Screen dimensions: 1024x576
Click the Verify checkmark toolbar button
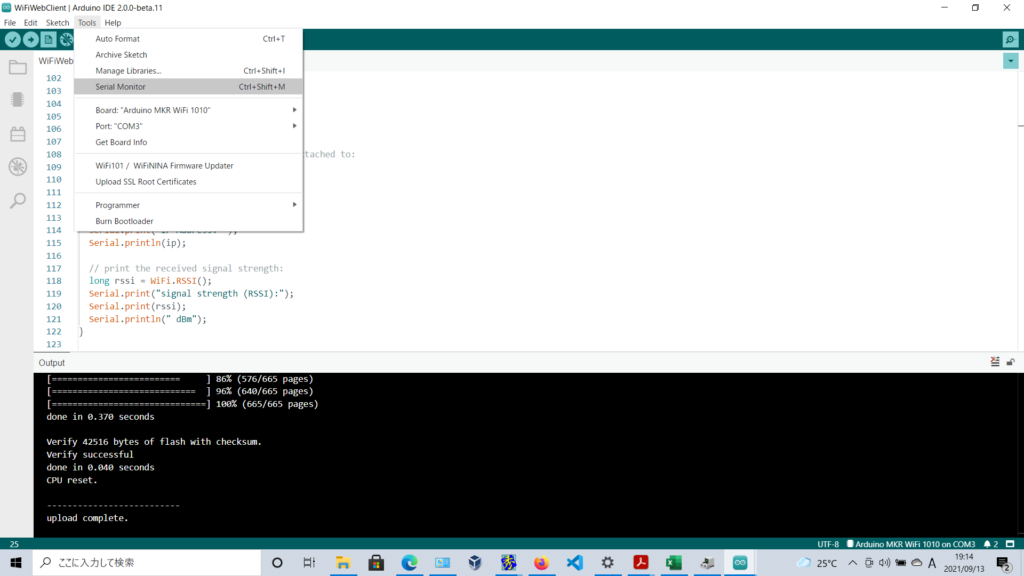pyautogui.click(x=12, y=40)
